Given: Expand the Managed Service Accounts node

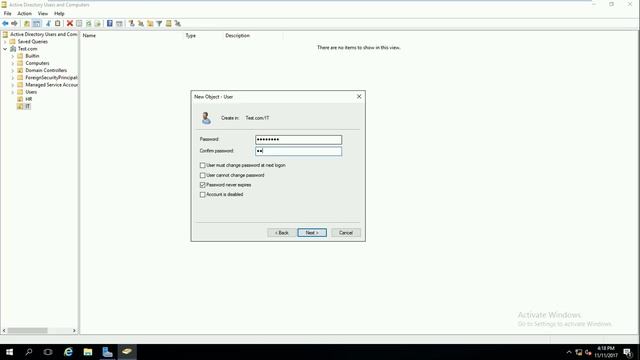Looking at the screenshot, I should click(x=13, y=85).
